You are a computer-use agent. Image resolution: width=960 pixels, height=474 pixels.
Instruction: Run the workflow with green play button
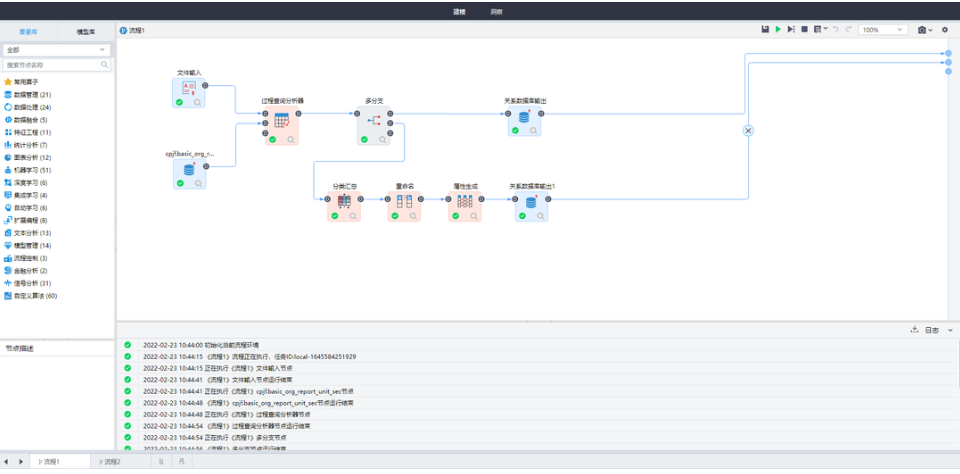pos(778,30)
